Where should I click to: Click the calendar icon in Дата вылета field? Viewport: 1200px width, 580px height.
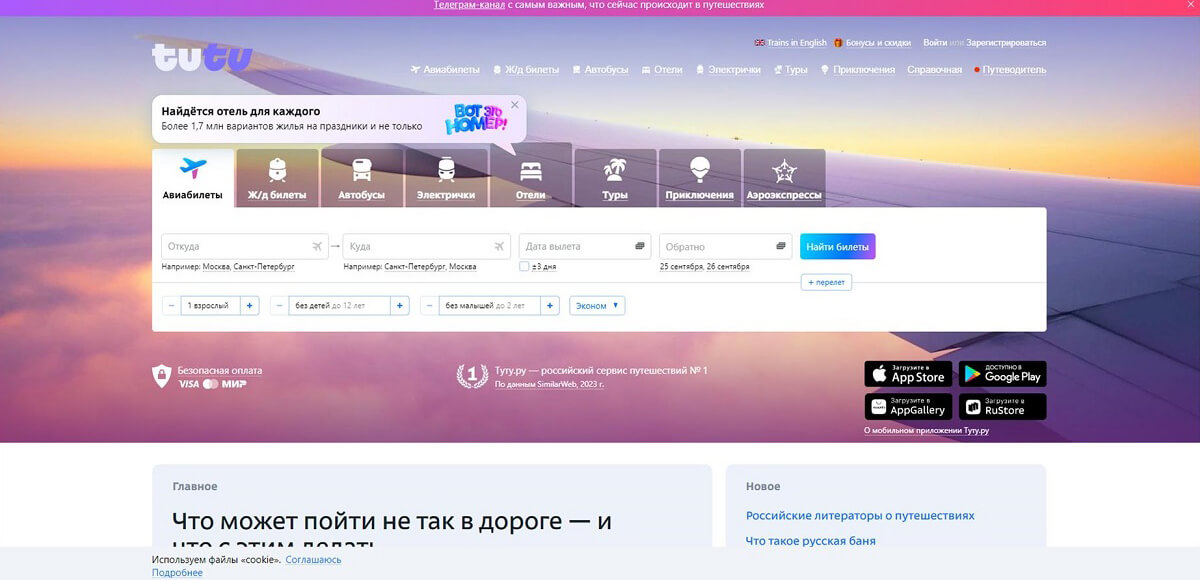(640, 246)
